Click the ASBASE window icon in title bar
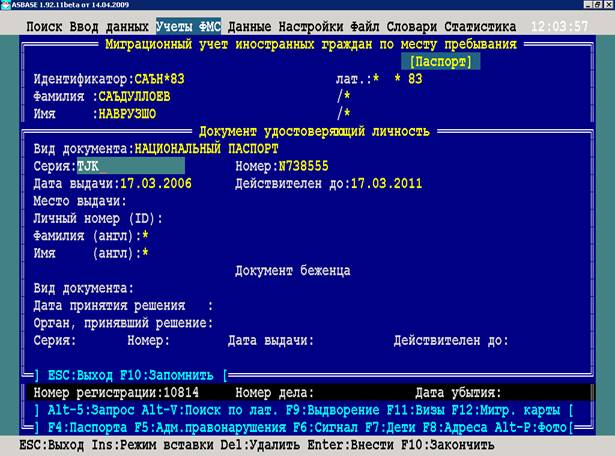This screenshot has height=456, width=615. point(5,4)
